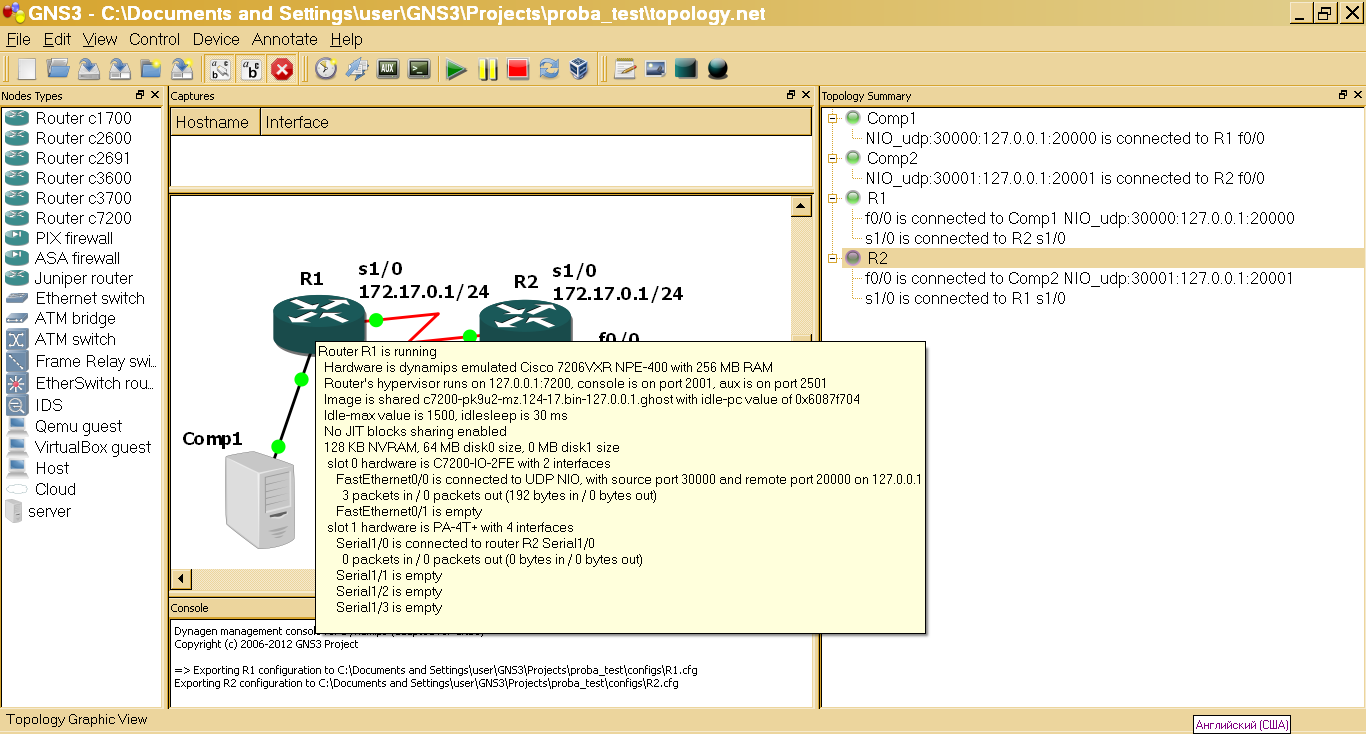Reload all devices icon
This screenshot has height=734, width=1366.
[548, 69]
